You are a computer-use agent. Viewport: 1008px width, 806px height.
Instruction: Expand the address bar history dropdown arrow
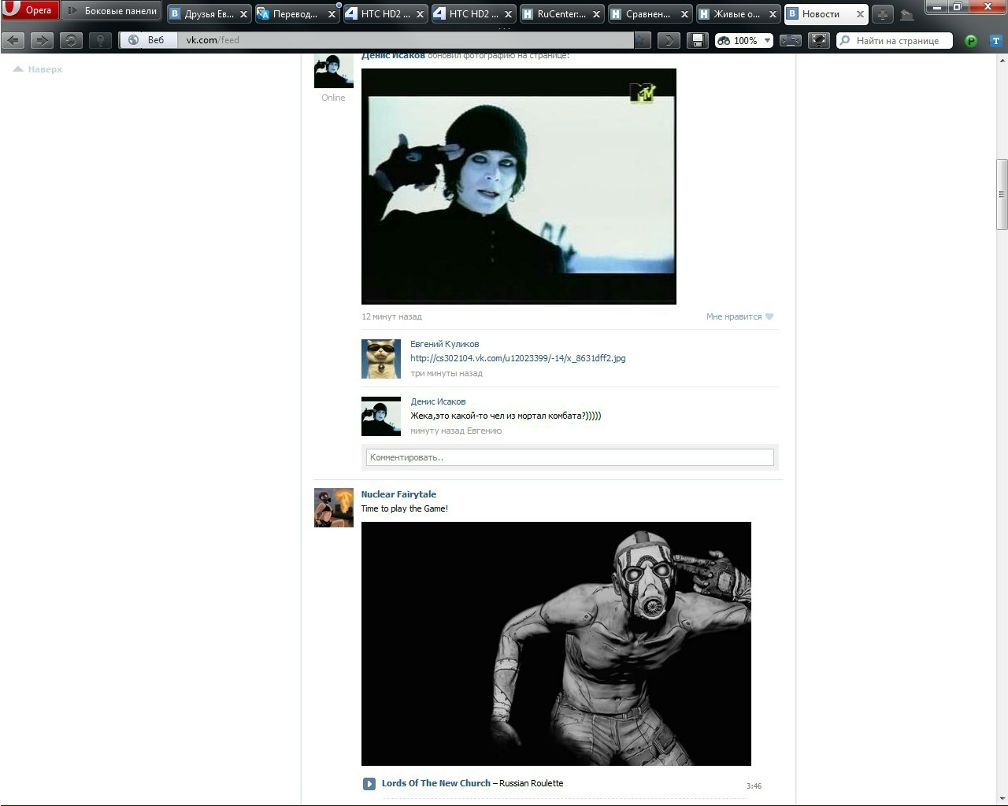(642, 41)
